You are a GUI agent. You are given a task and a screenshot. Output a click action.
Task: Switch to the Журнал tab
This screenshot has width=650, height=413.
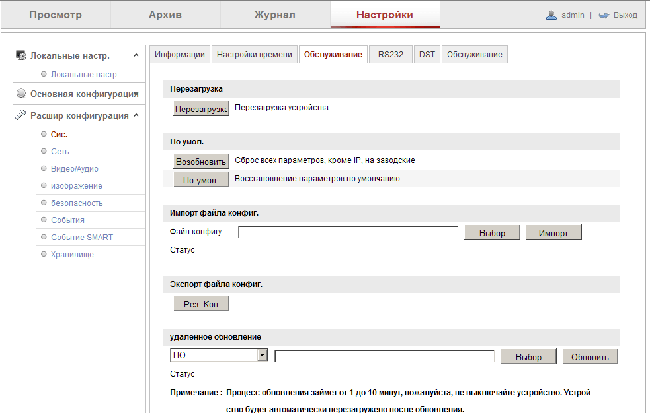[x=275, y=15]
